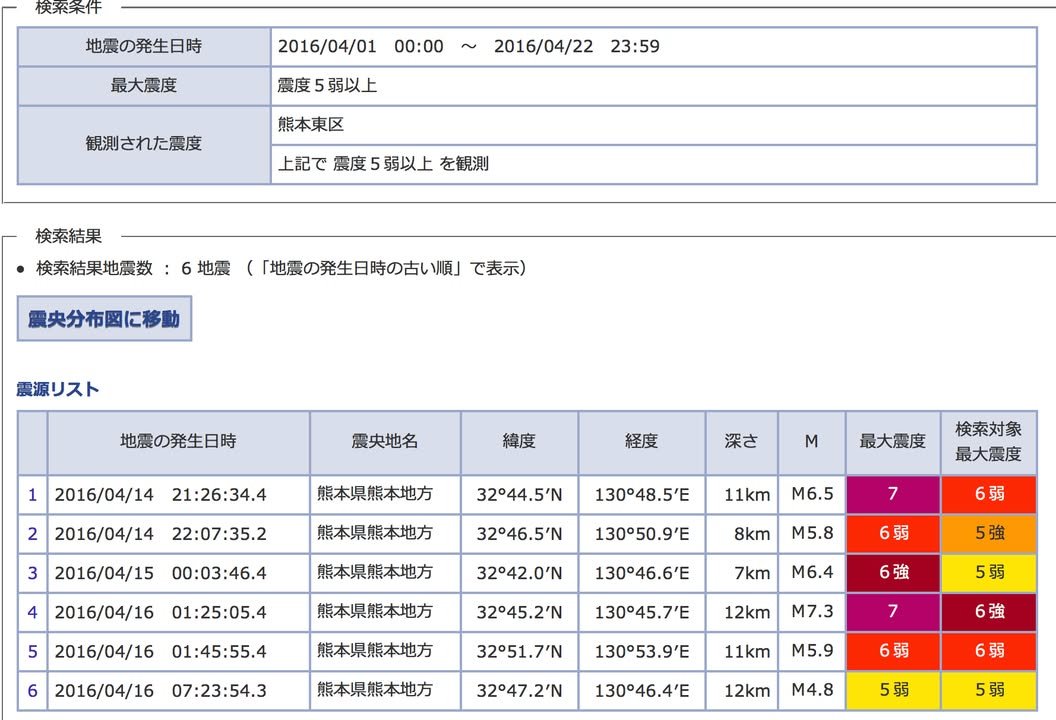
Task: Open the number 6 entry link
Action: (x=32, y=690)
